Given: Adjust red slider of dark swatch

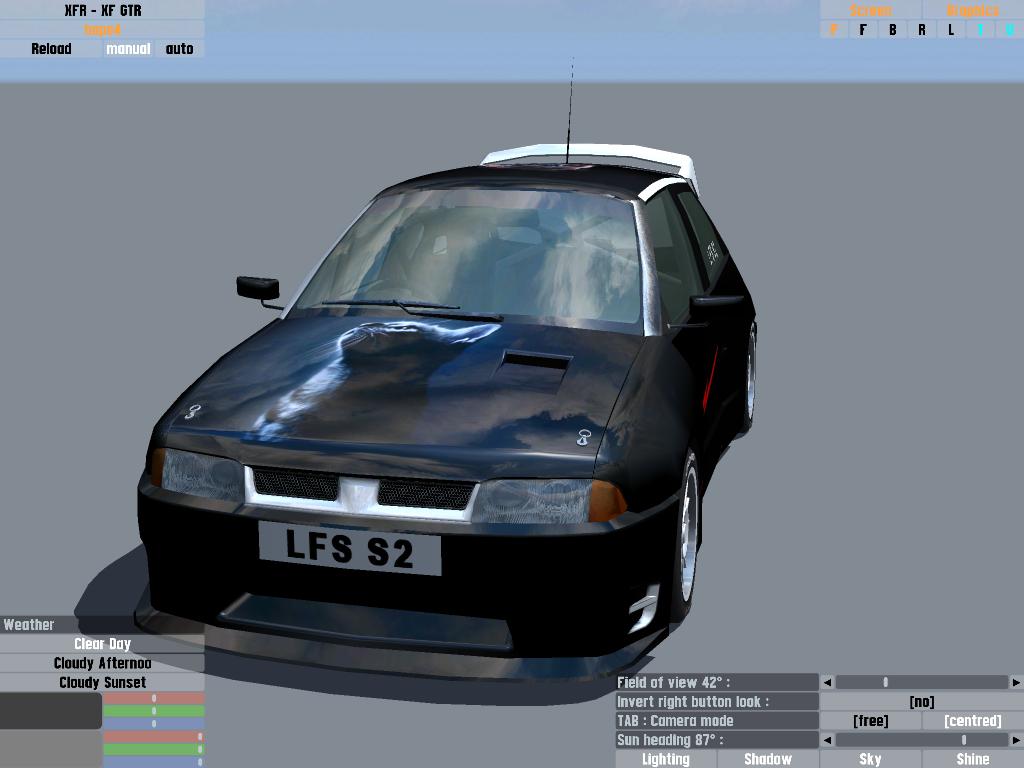Looking at the screenshot, I should pyautogui.click(x=154, y=698).
